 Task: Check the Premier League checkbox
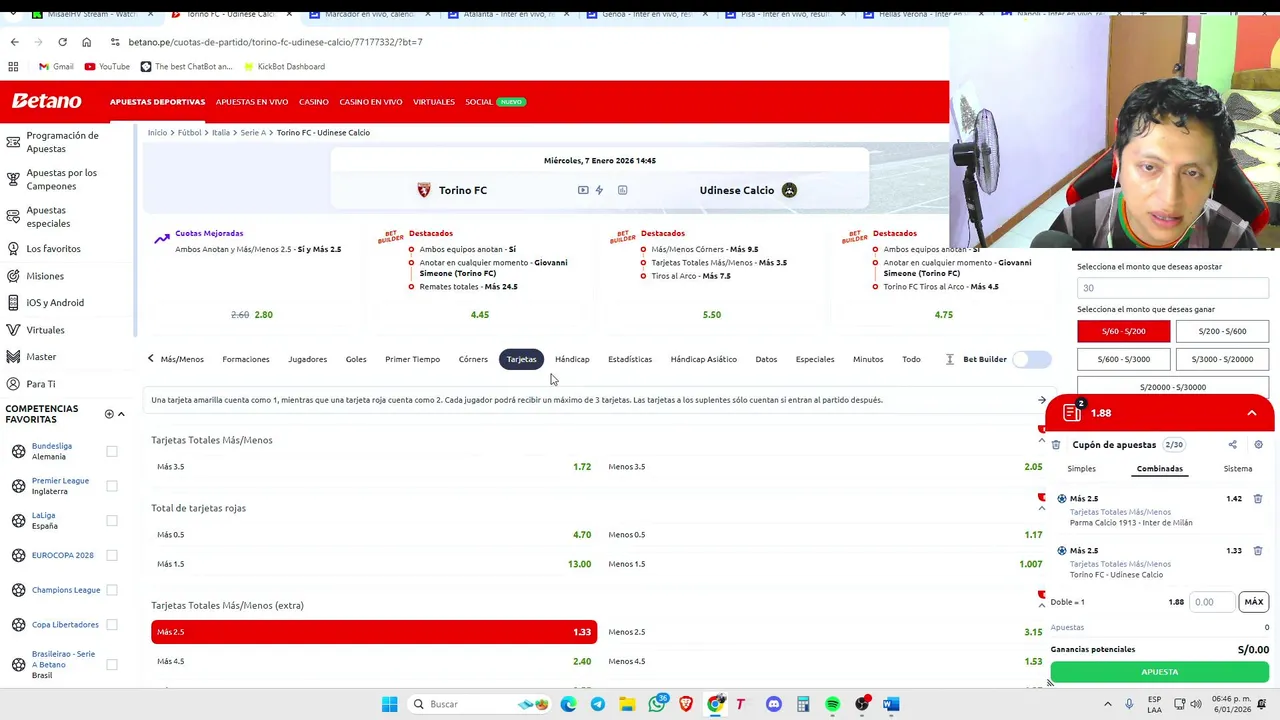pyautogui.click(x=112, y=486)
